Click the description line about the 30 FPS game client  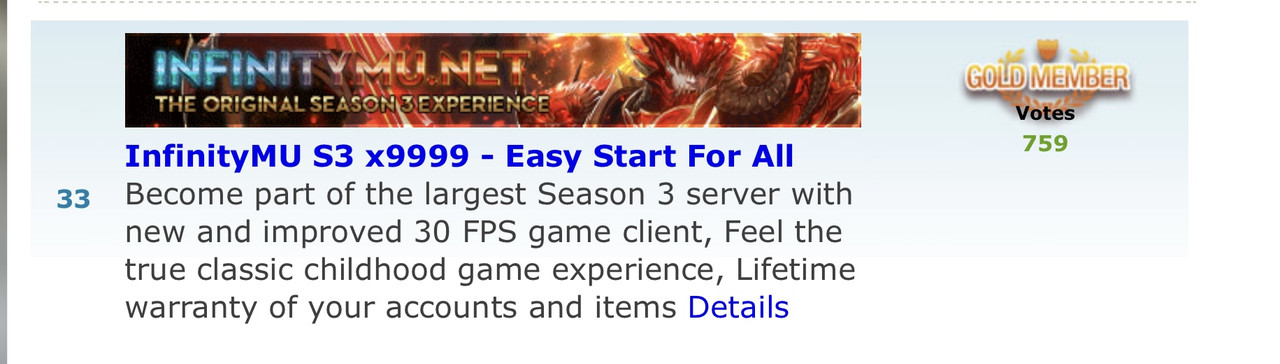[483, 232]
